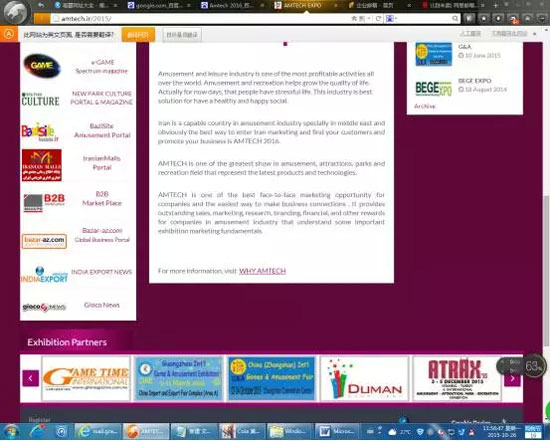The image size is (550, 441).
Task: Open IranianMalls Portal link
Action: coord(102,163)
